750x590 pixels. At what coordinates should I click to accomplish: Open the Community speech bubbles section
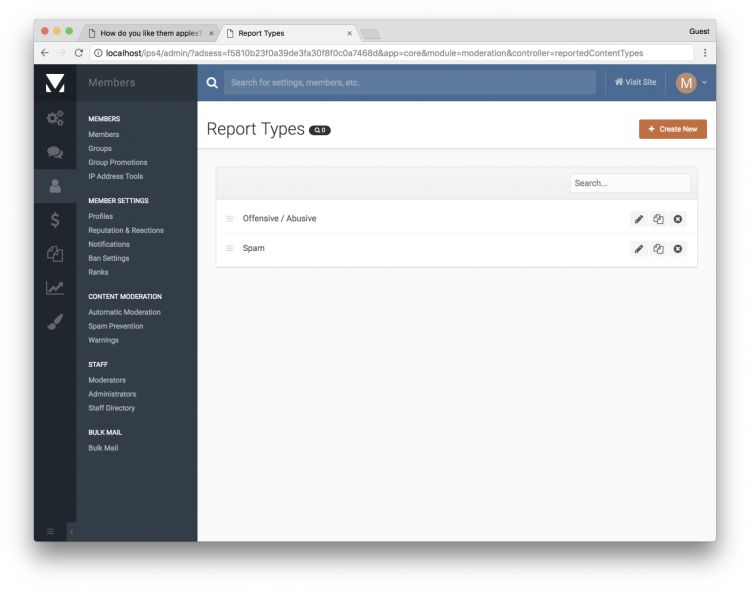pos(55,152)
